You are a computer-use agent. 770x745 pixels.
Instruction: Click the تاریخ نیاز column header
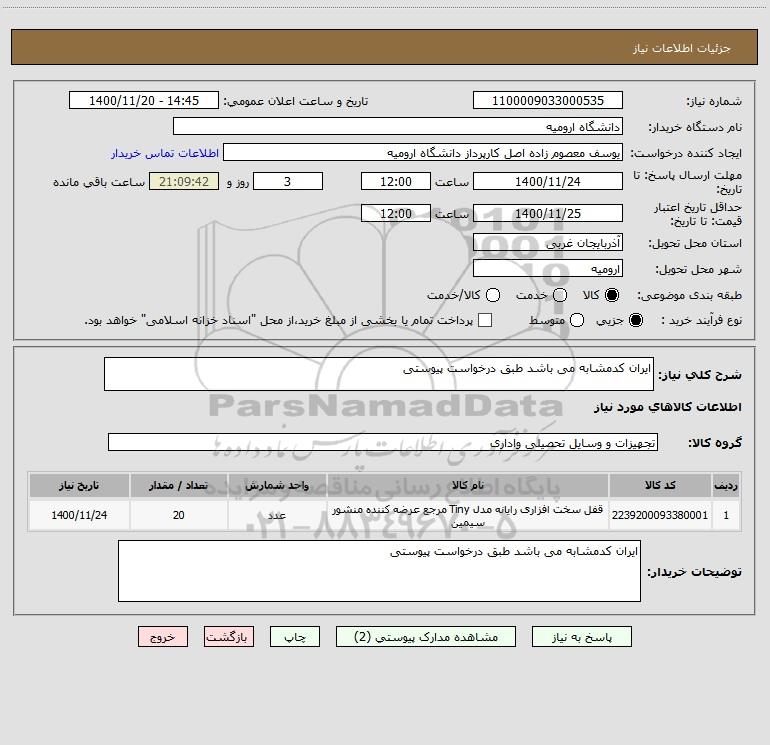[79, 485]
